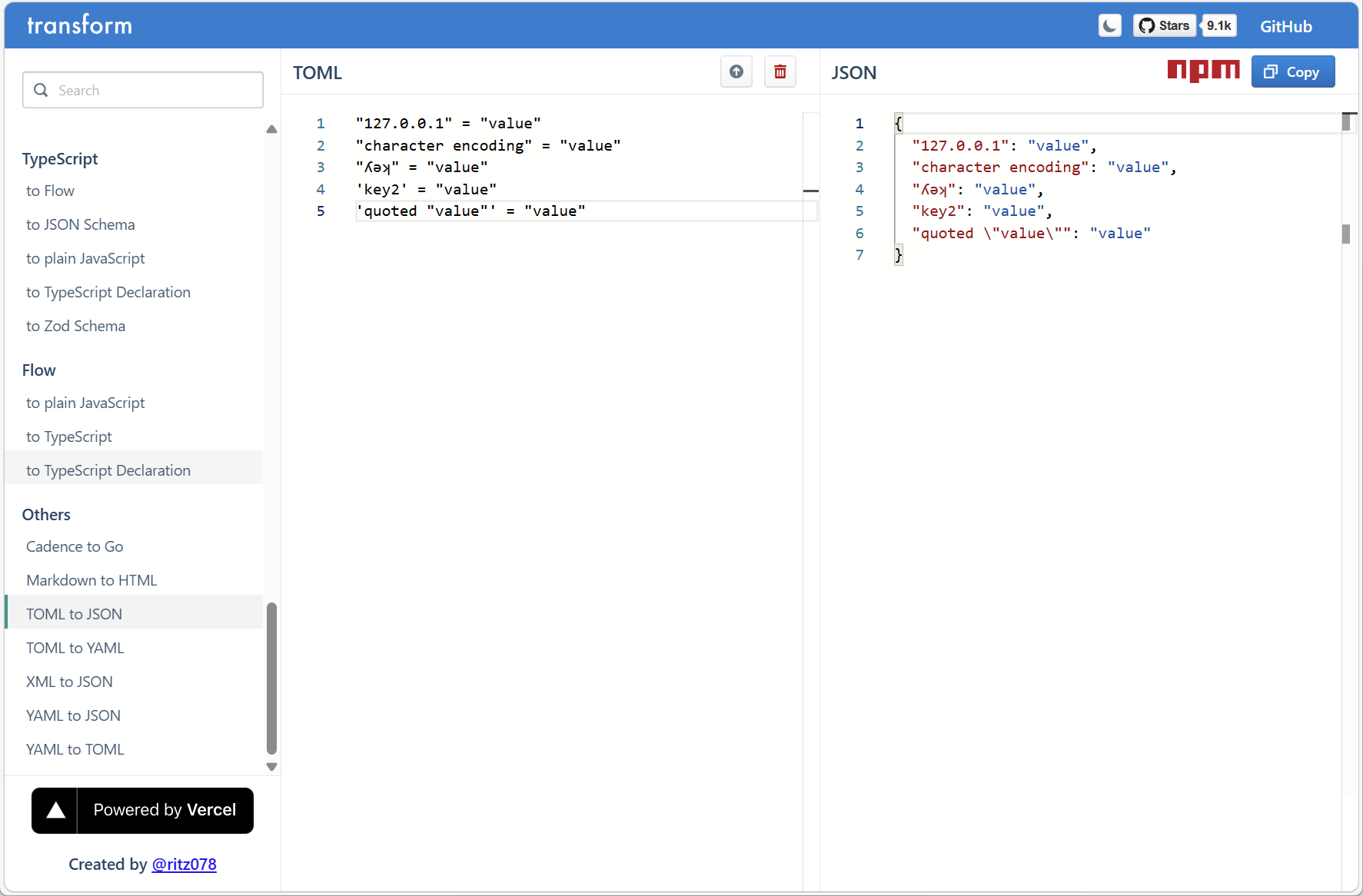Copy the JSON output
1363x896 pixels.
(1292, 72)
